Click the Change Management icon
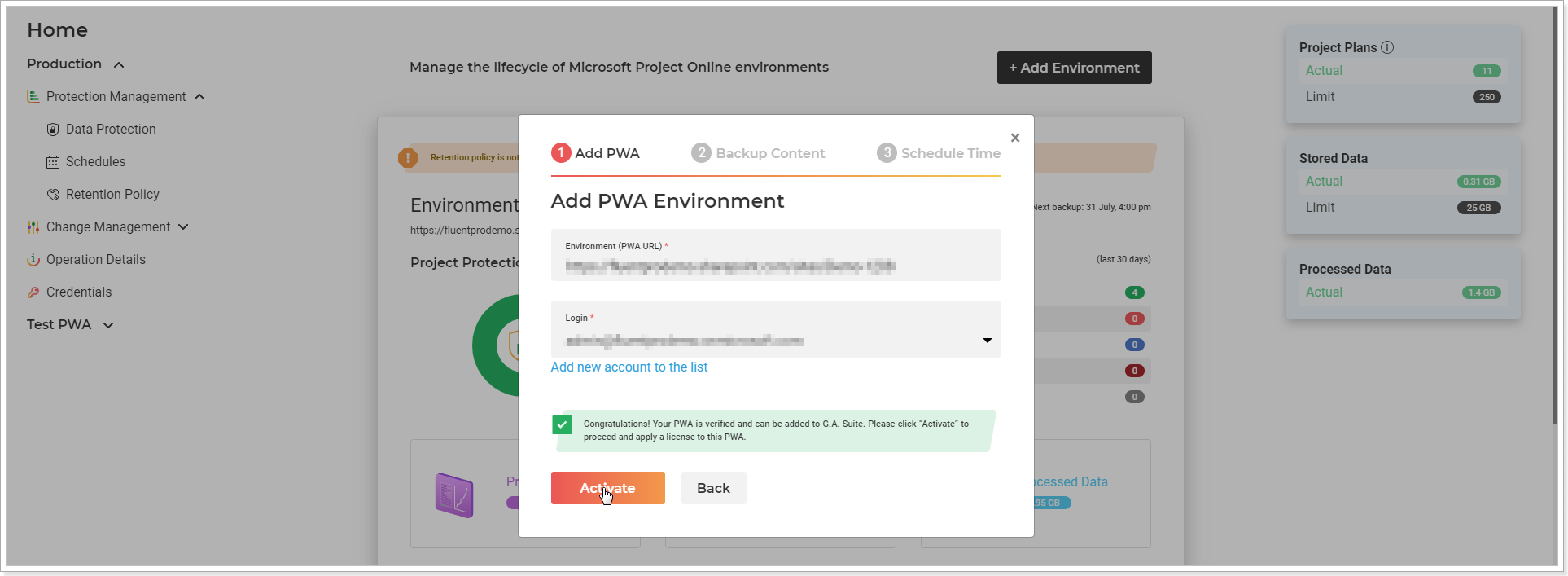The height and width of the screenshot is (576, 1568). 33,227
